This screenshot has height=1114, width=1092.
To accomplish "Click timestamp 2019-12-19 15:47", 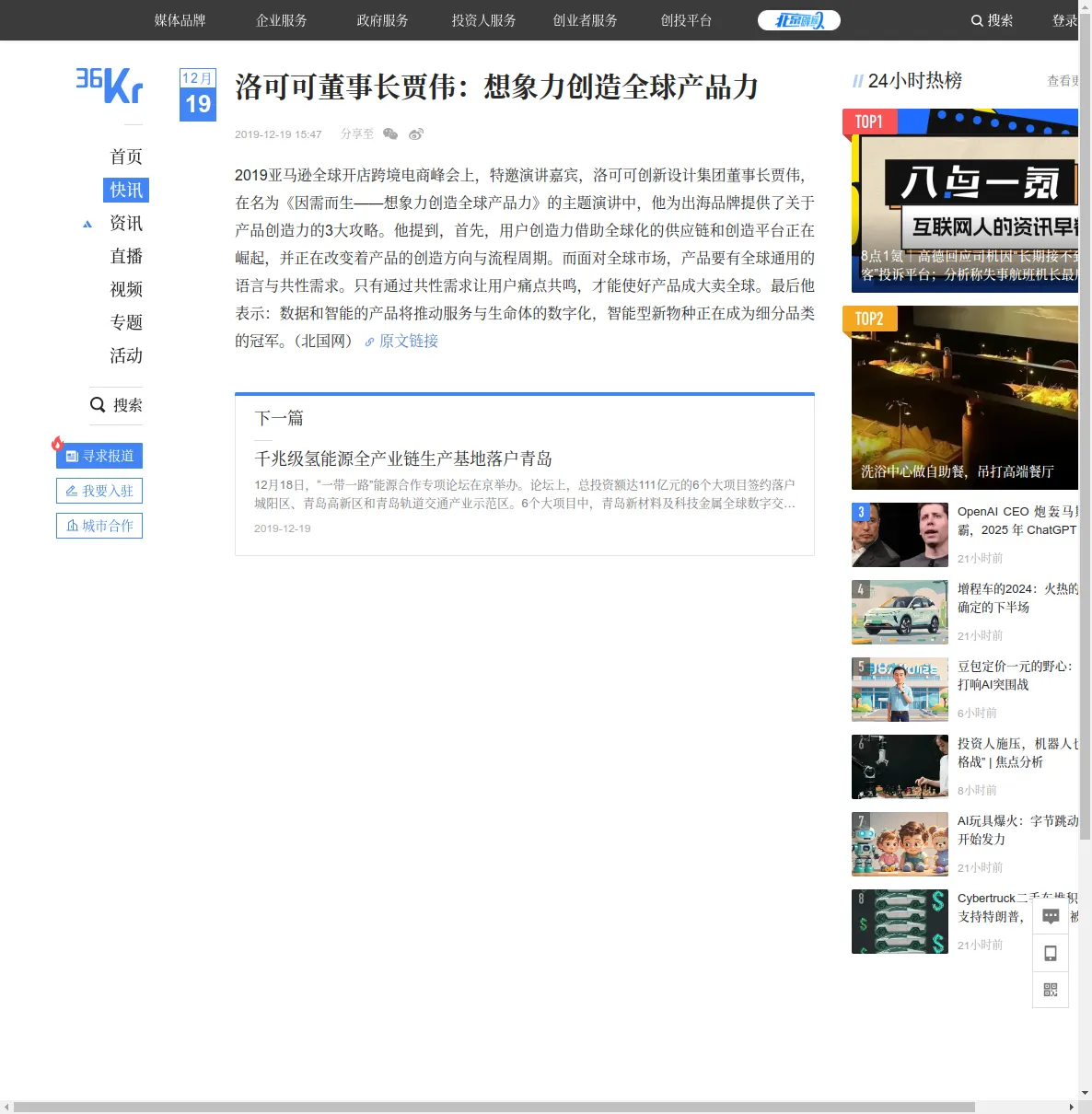I will [x=278, y=134].
